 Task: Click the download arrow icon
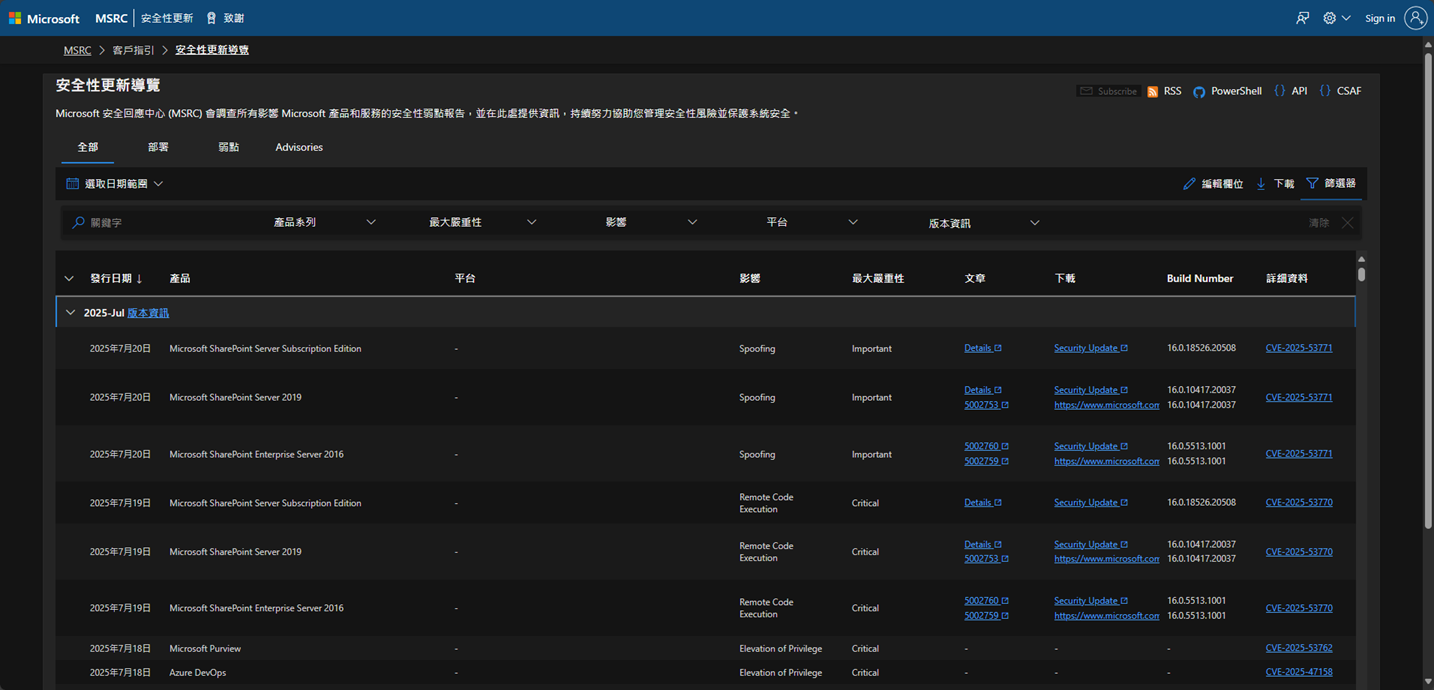[x=1261, y=184]
